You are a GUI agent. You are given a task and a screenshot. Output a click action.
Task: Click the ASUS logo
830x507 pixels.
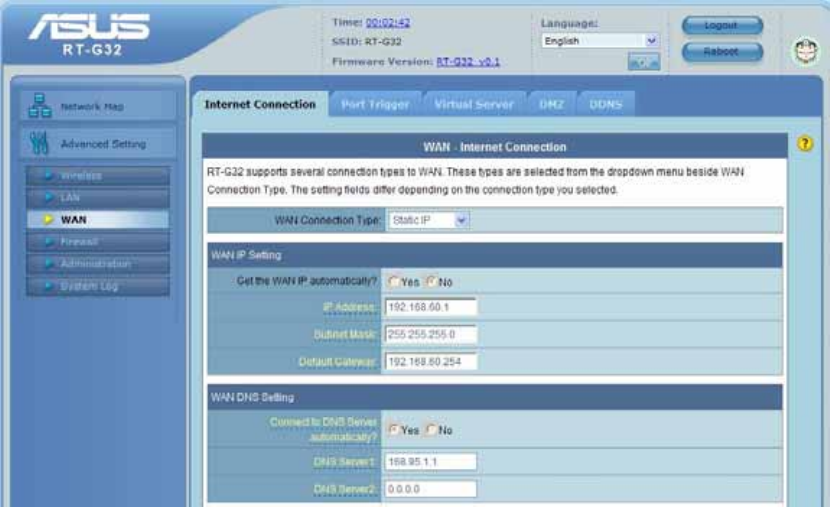tap(89, 27)
